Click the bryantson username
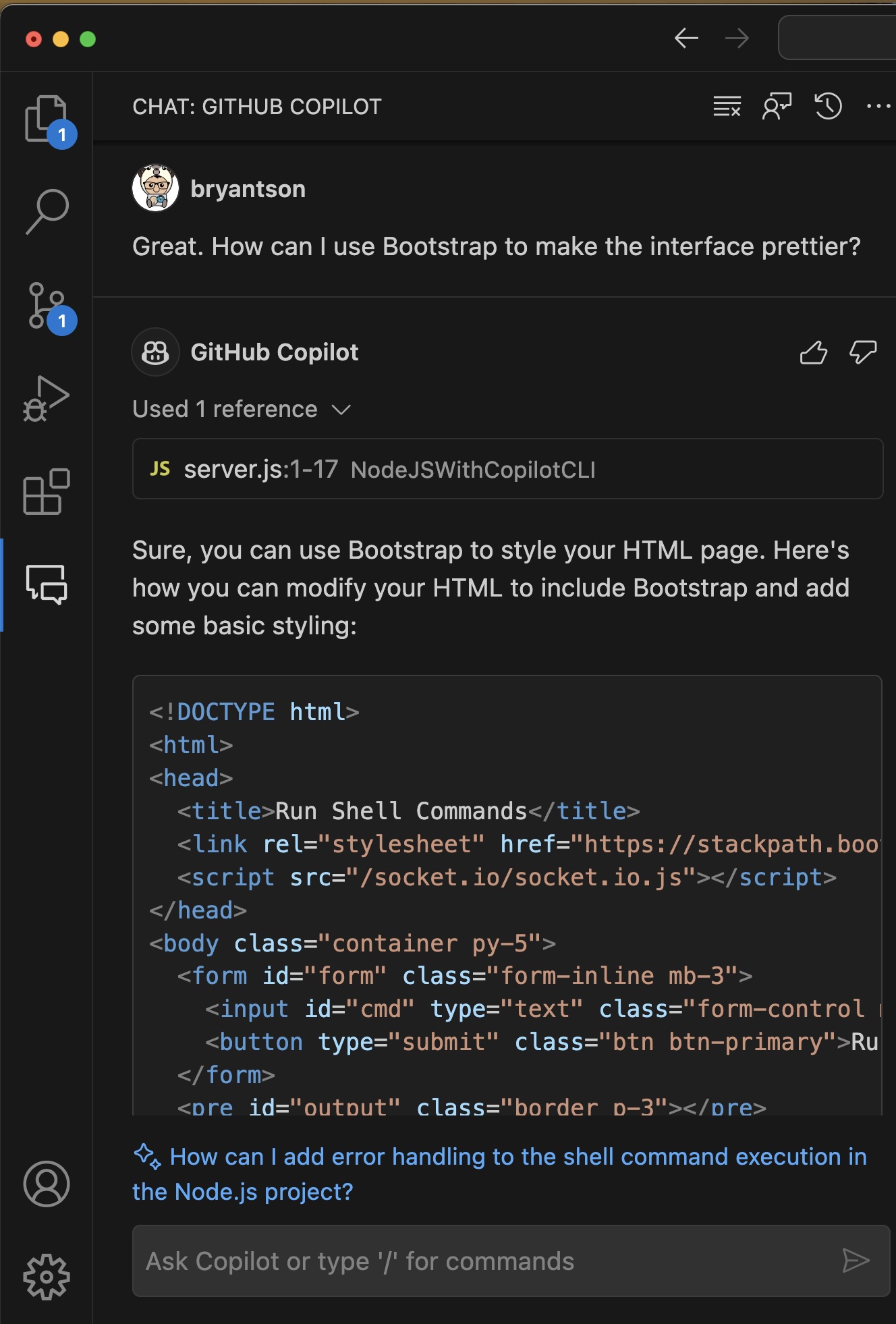896x1324 pixels. 248,189
